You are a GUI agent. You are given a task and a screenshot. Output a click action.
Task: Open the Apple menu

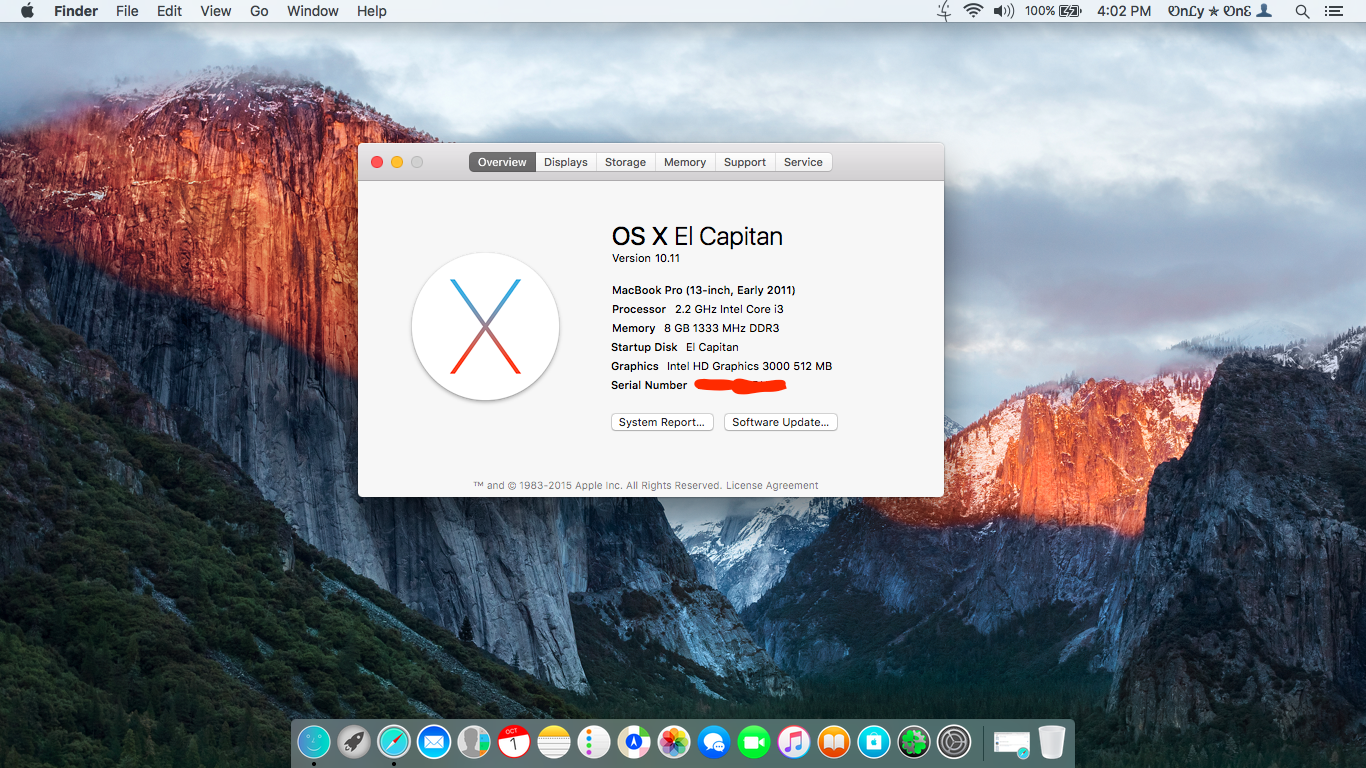pos(27,11)
